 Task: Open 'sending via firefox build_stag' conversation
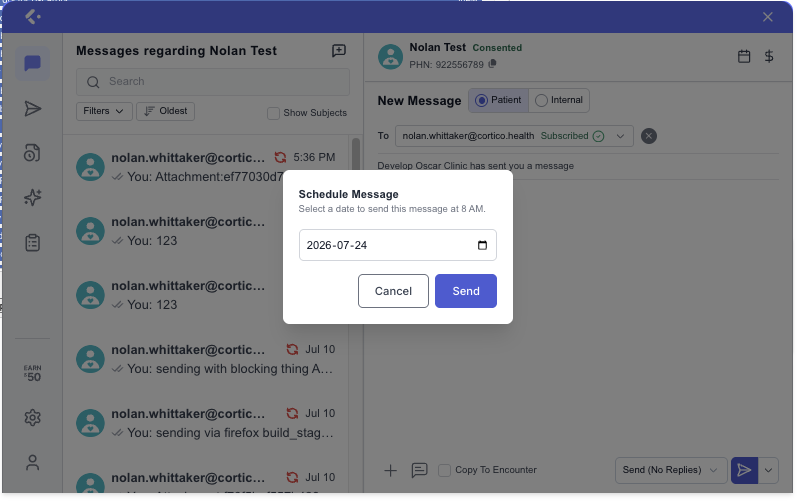206,423
